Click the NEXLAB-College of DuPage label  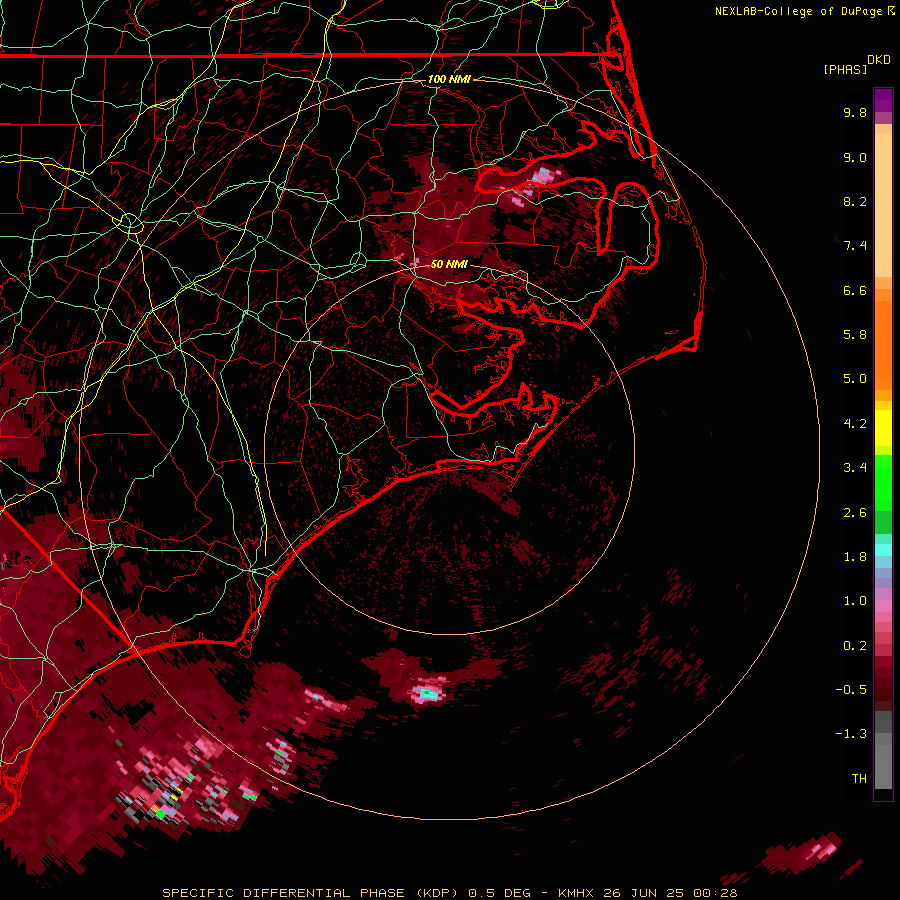(x=800, y=11)
